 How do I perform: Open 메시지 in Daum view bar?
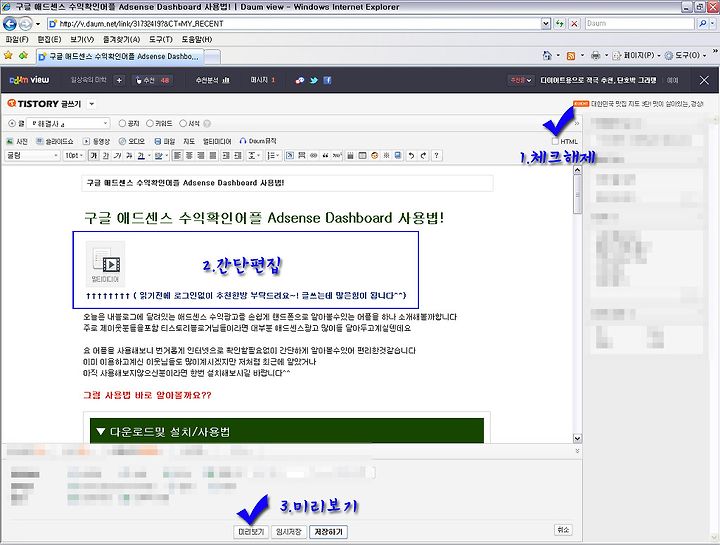point(262,80)
